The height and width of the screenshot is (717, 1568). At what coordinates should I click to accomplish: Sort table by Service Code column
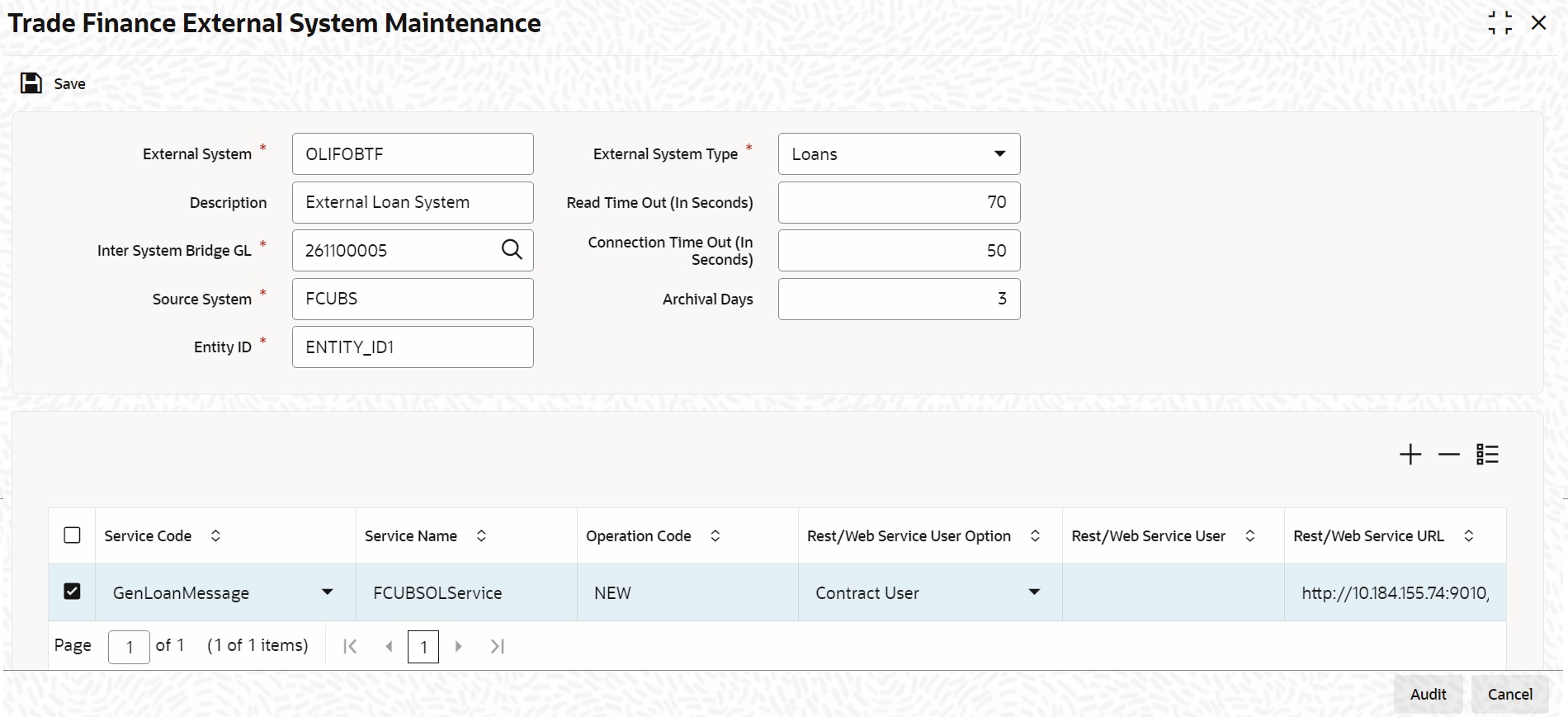(x=215, y=535)
